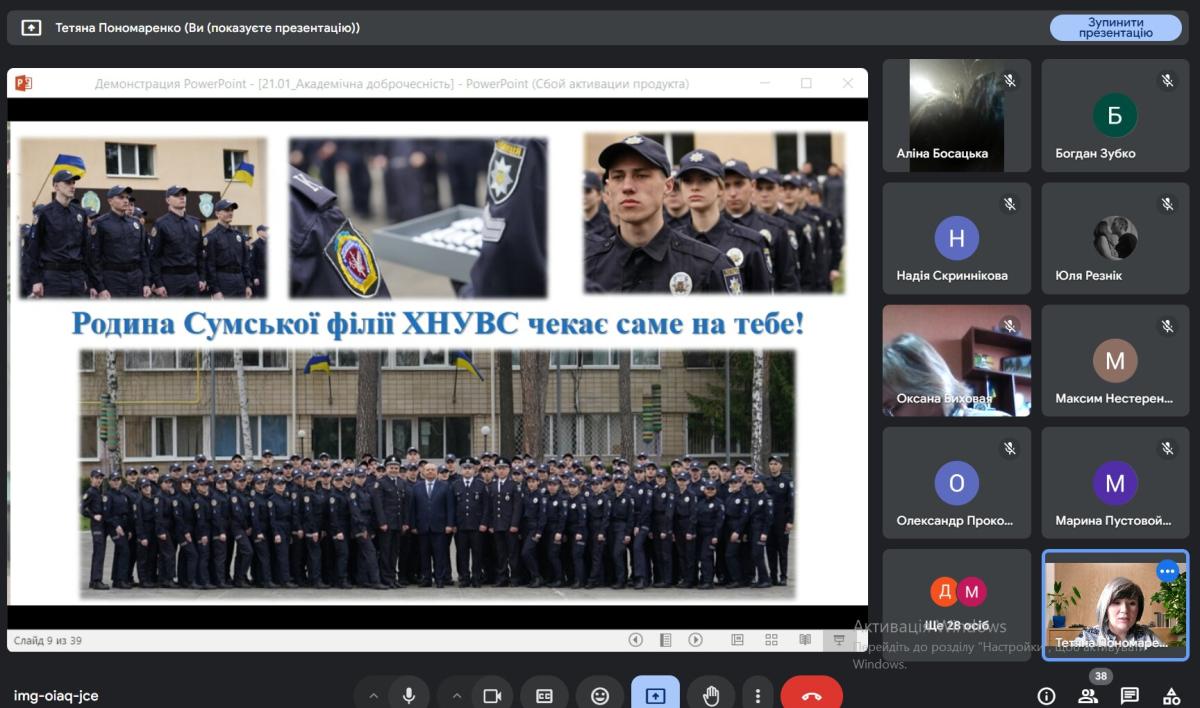Viewport: 1200px width, 708px height.
Task: Select the 'Ще 28 осіб' participants tile
Action: tap(956, 604)
